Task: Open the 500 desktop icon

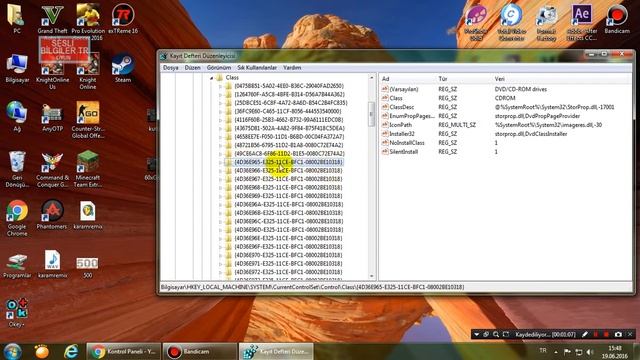Action: coord(87,267)
